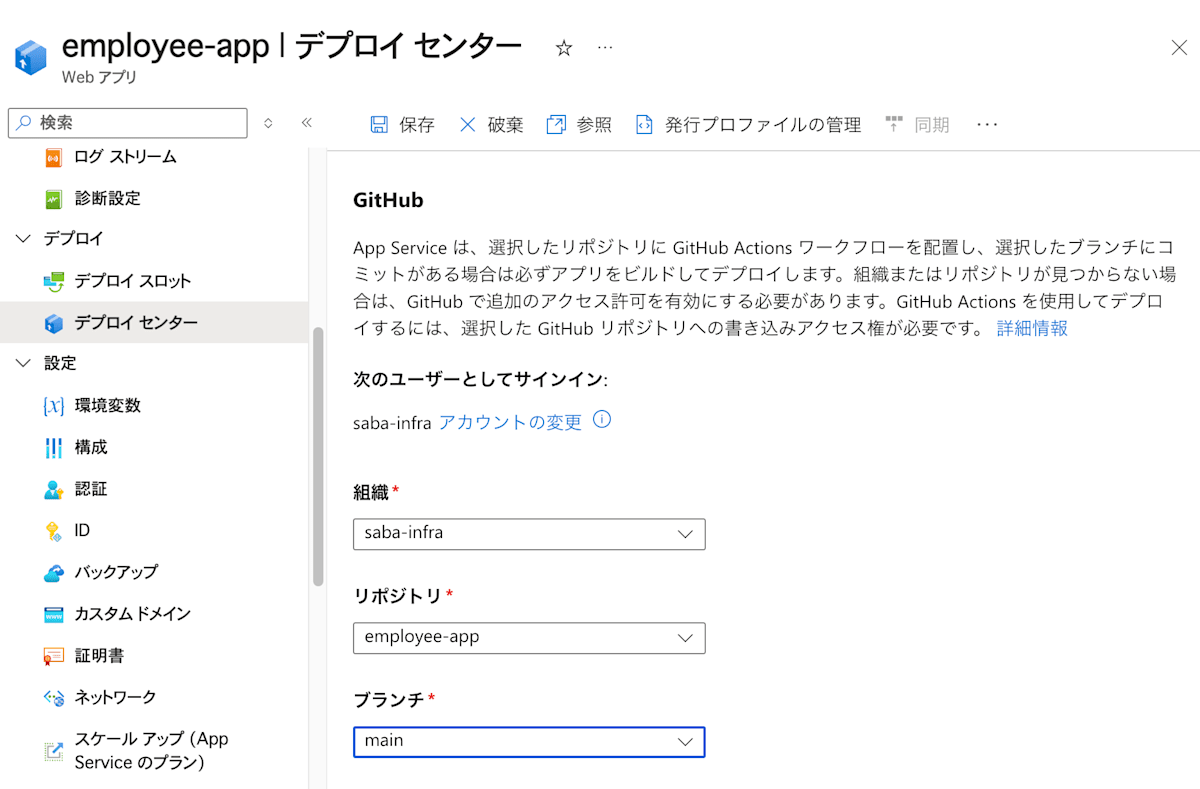Collapse the デプロイ section
1200x789 pixels.
(x=24, y=239)
